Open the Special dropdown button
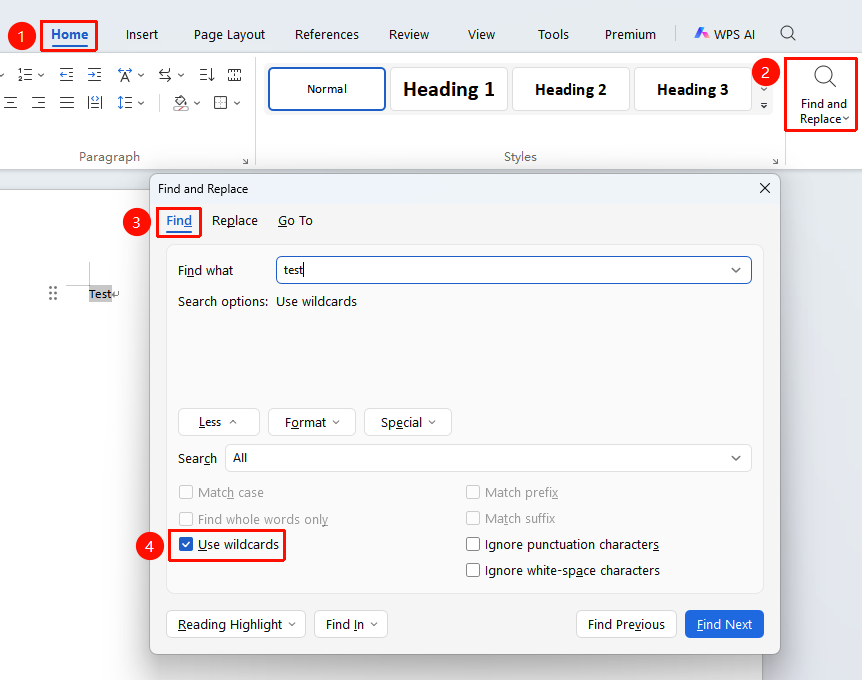This screenshot has height=680, width=862. pyautogui.click(x=408, y=422)
